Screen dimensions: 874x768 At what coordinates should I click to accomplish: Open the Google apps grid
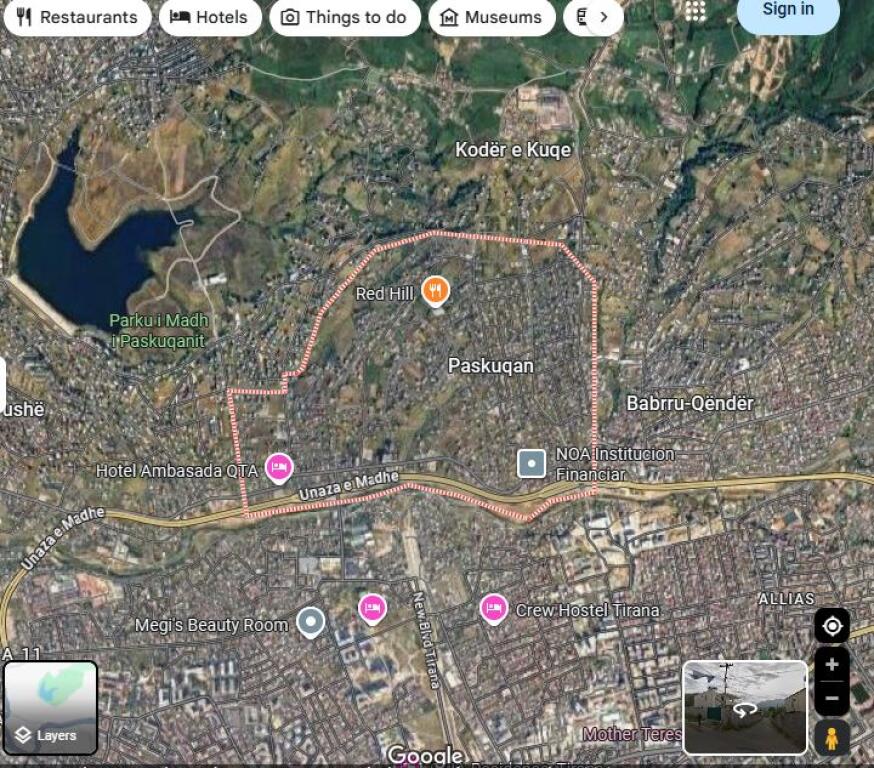[695, 12]
